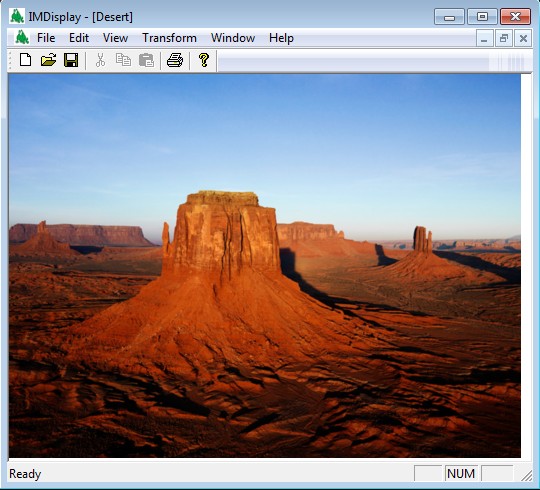Open the View menu
This screenshot has height=490, width=540.
pyautogui.click(x=115, y=38)
